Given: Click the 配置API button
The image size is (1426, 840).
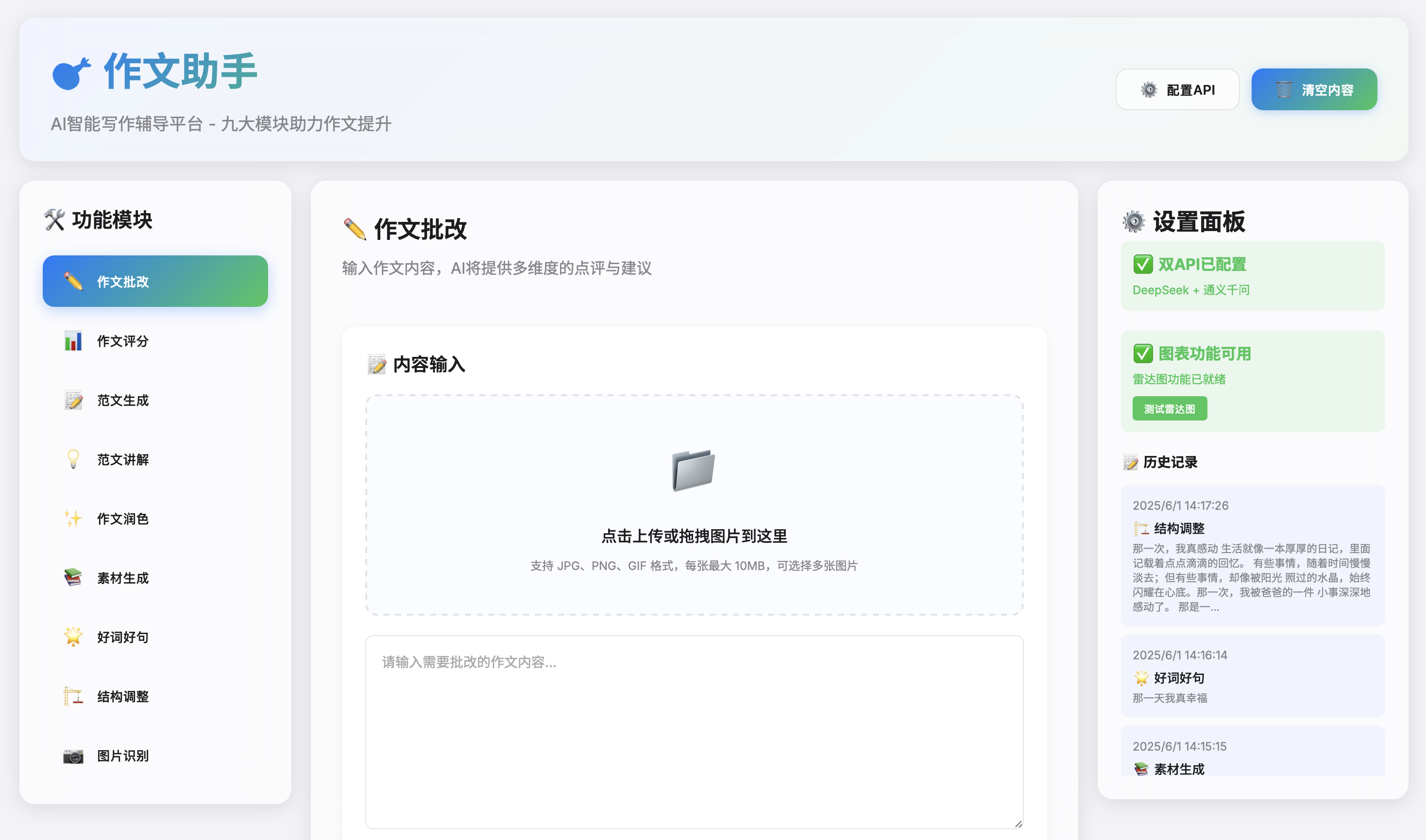Looking at the screenshot, I should (x=1177, y=89).
